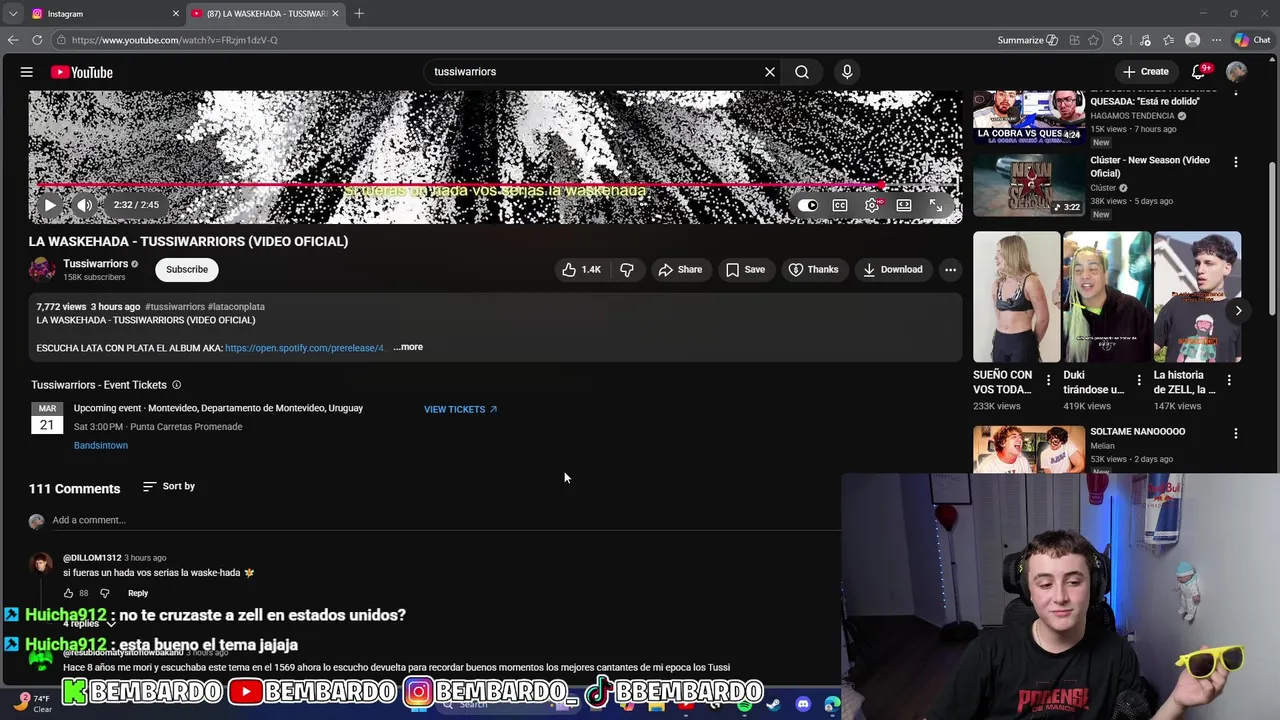Download the video
The image size is (1280, 720).
point(893,269)
